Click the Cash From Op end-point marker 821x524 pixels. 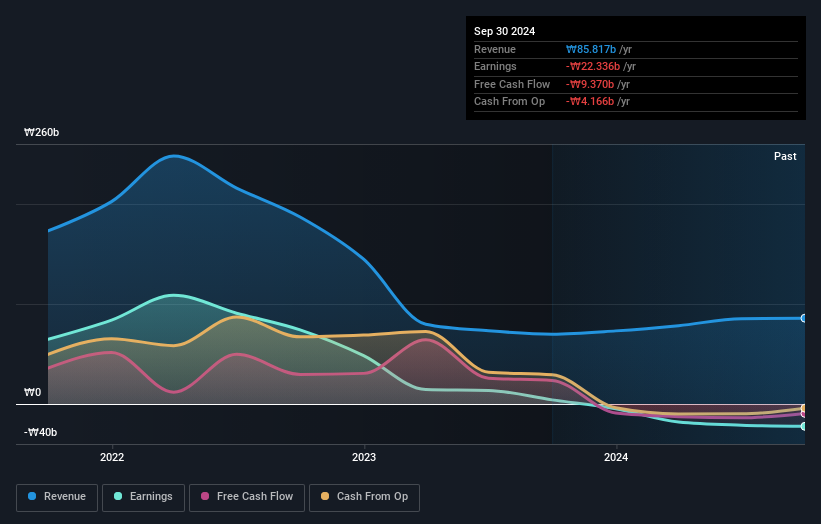coord(803,408)
